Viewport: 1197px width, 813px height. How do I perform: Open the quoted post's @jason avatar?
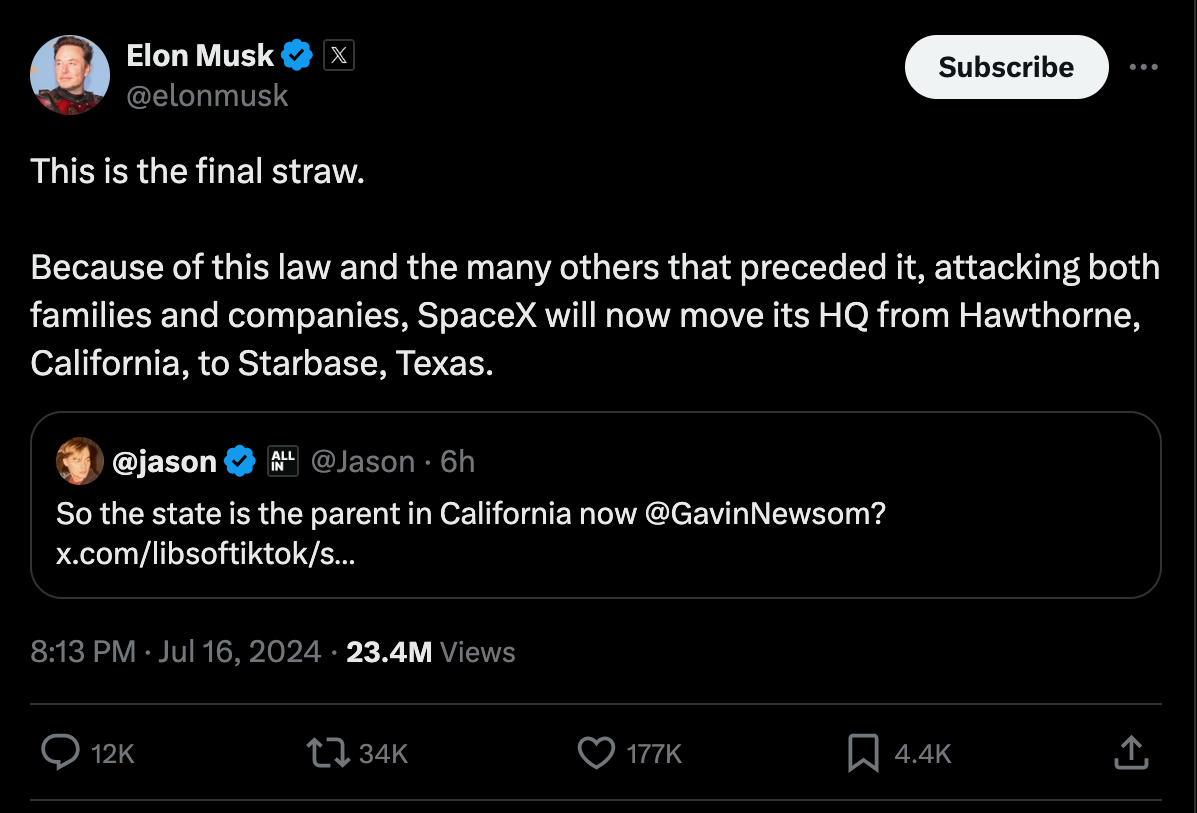click(80, 461)
